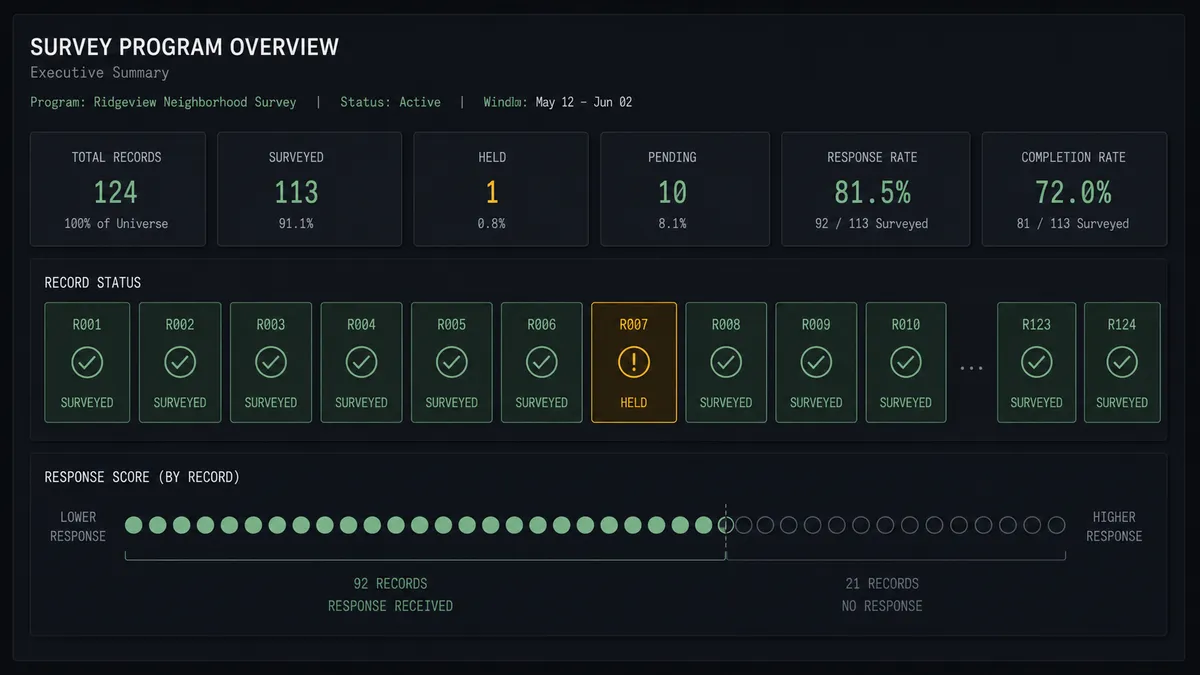Click the '81 / 113 Surveyed' text
Viewport: 1200px width, 675px height.
tap(1073, 224)
